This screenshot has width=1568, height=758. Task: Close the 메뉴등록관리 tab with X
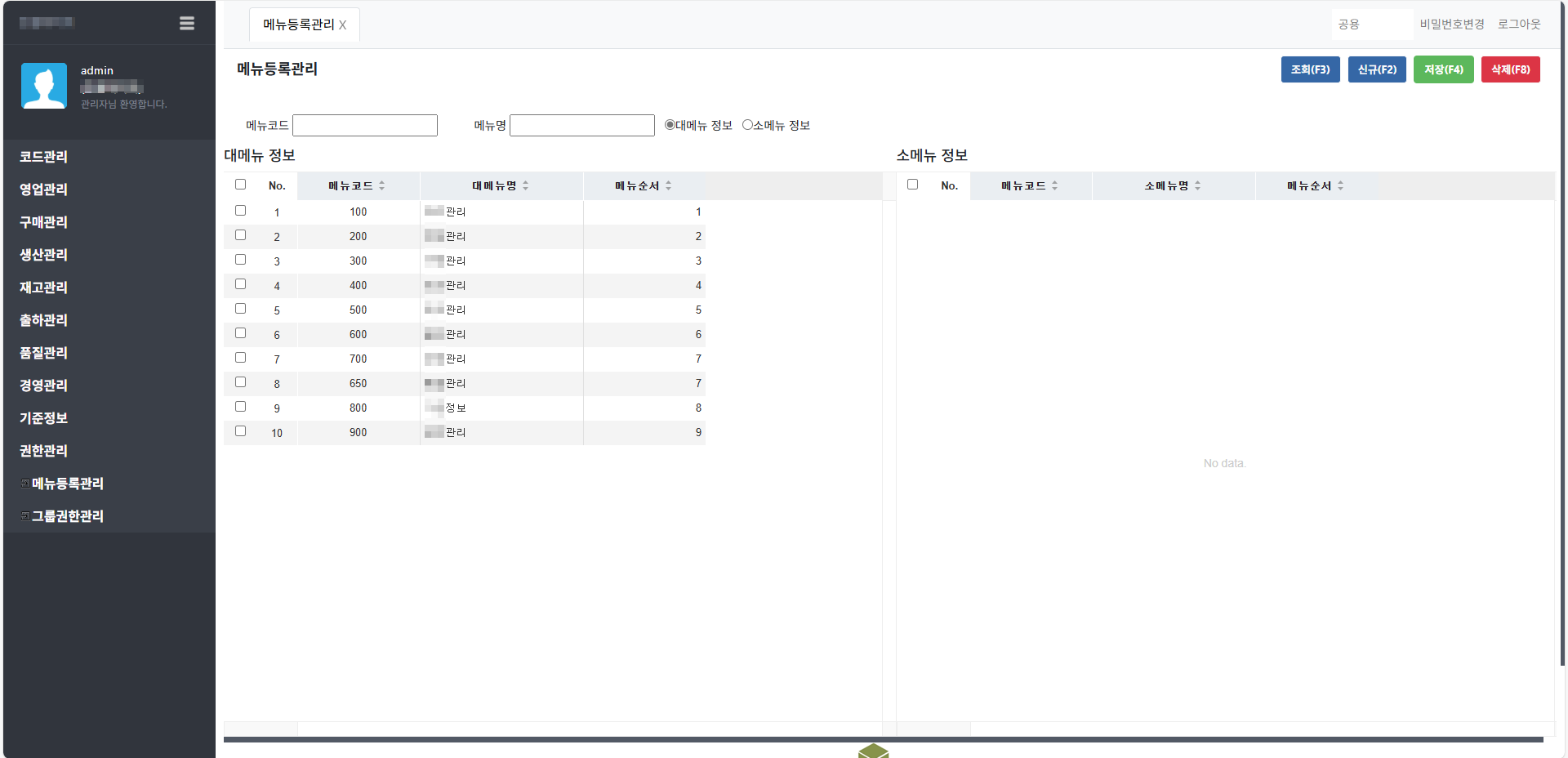click(343, 25)
